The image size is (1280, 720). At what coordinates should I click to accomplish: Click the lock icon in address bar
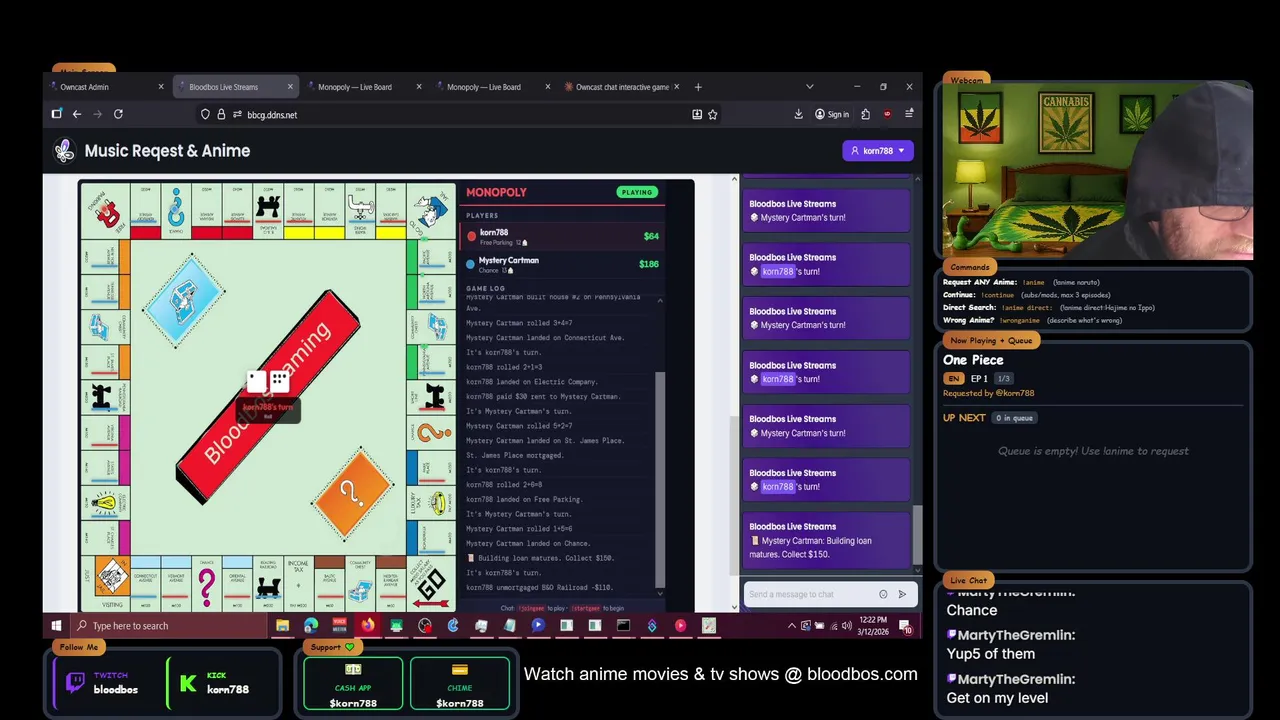pyautogui.click(x=222, y=114)
